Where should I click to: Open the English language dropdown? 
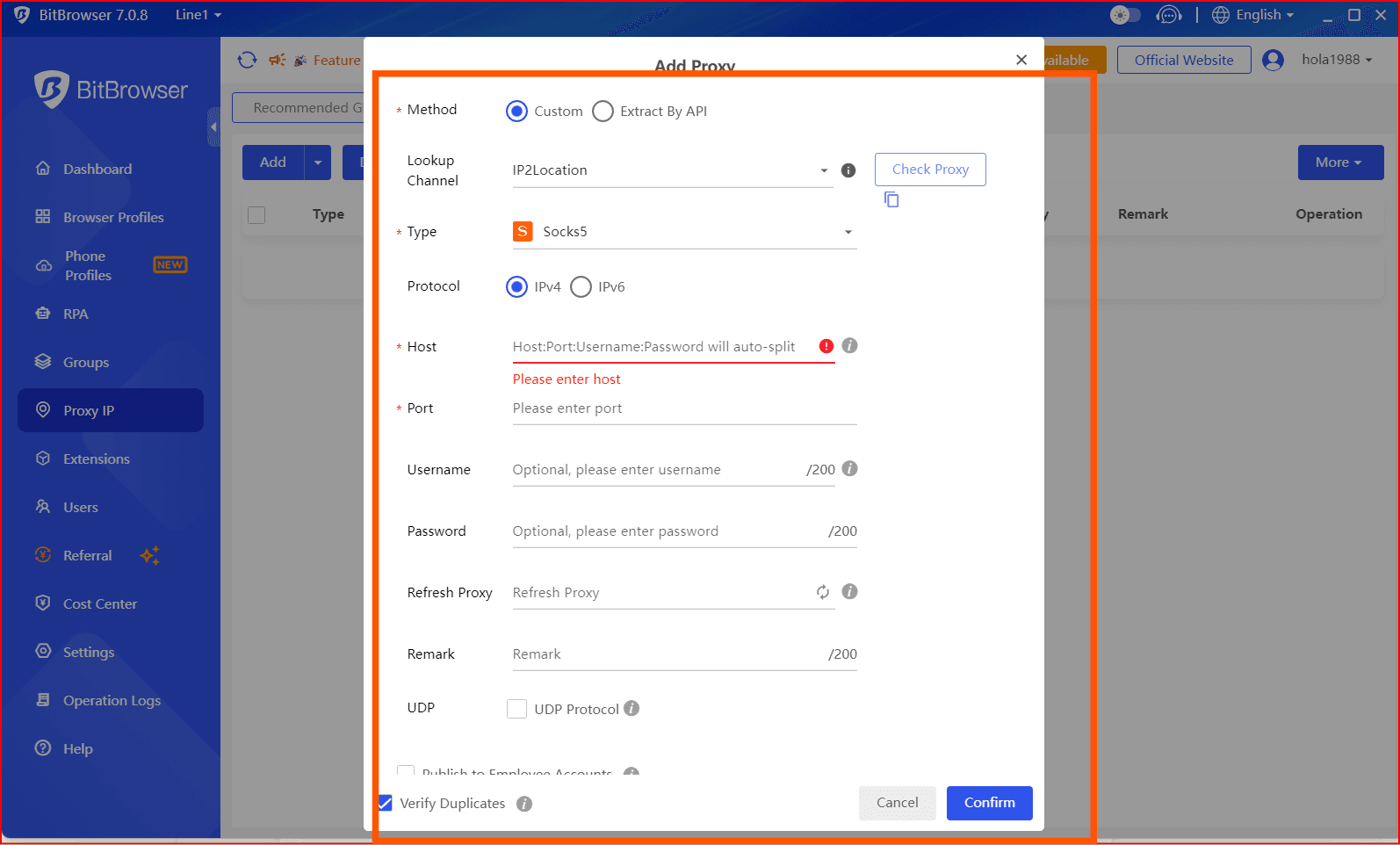click(1253, 15)
